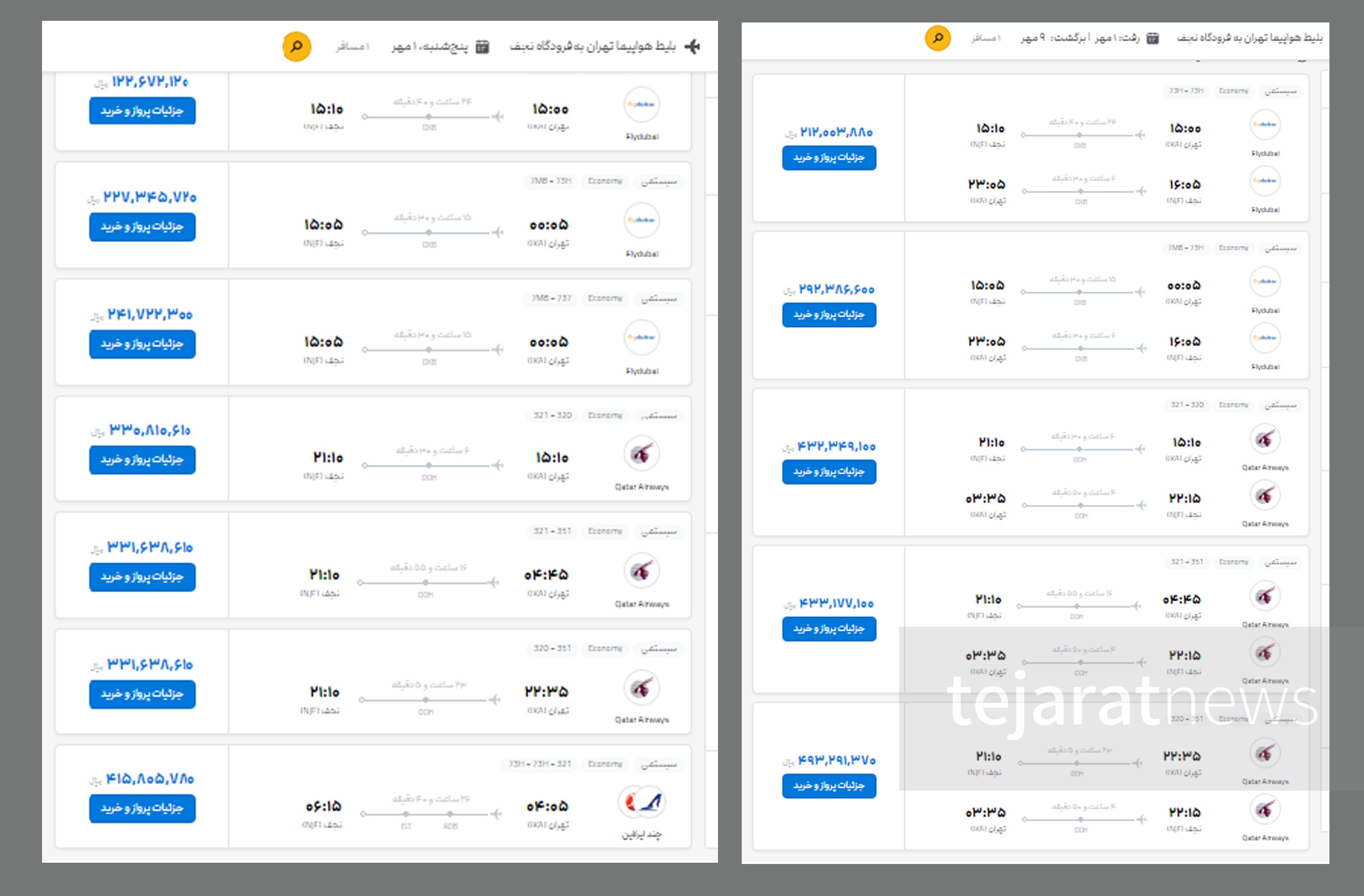This screenshot has width=1364, height=896.
Task: Open flight details and buy for 212,003,880 round-trip ticket
Action: tap(829, 158)
